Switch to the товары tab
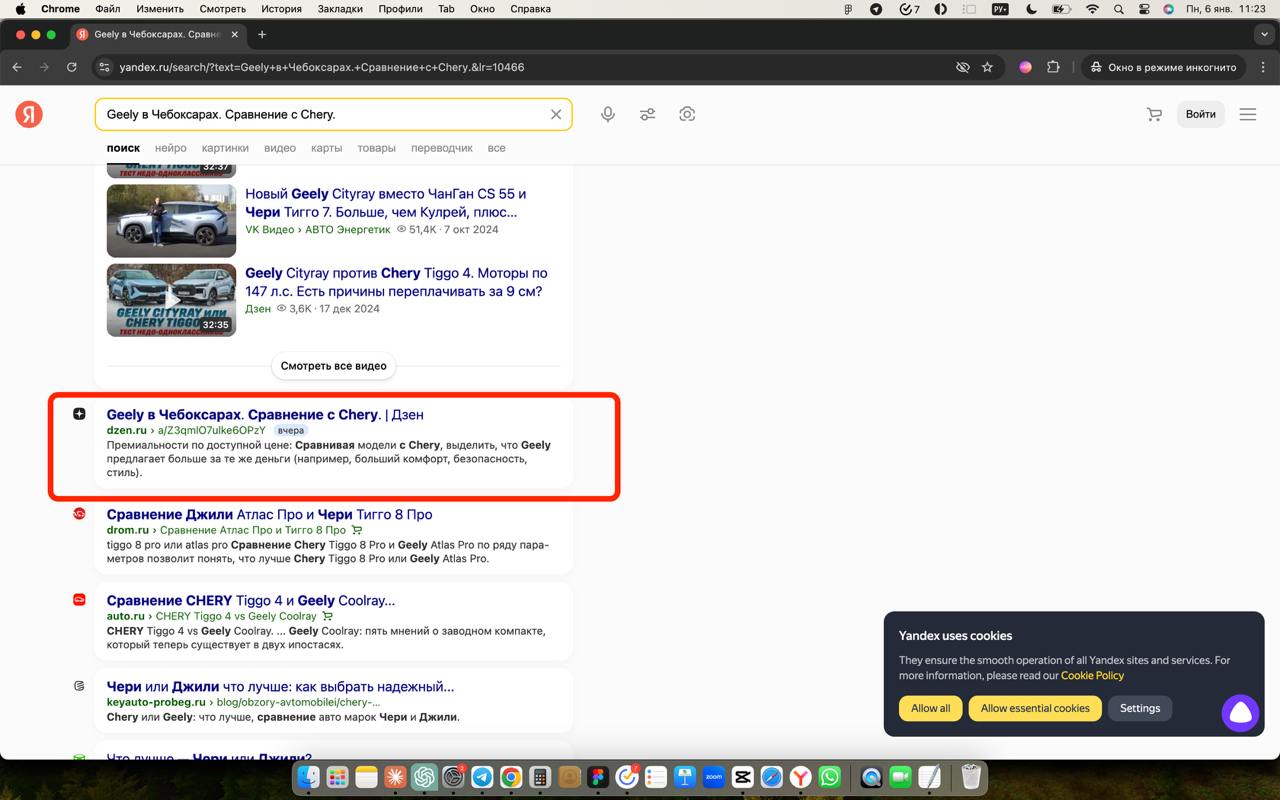Image resolution: width=1280 pixels, height=800 pixels. [377, 148]
